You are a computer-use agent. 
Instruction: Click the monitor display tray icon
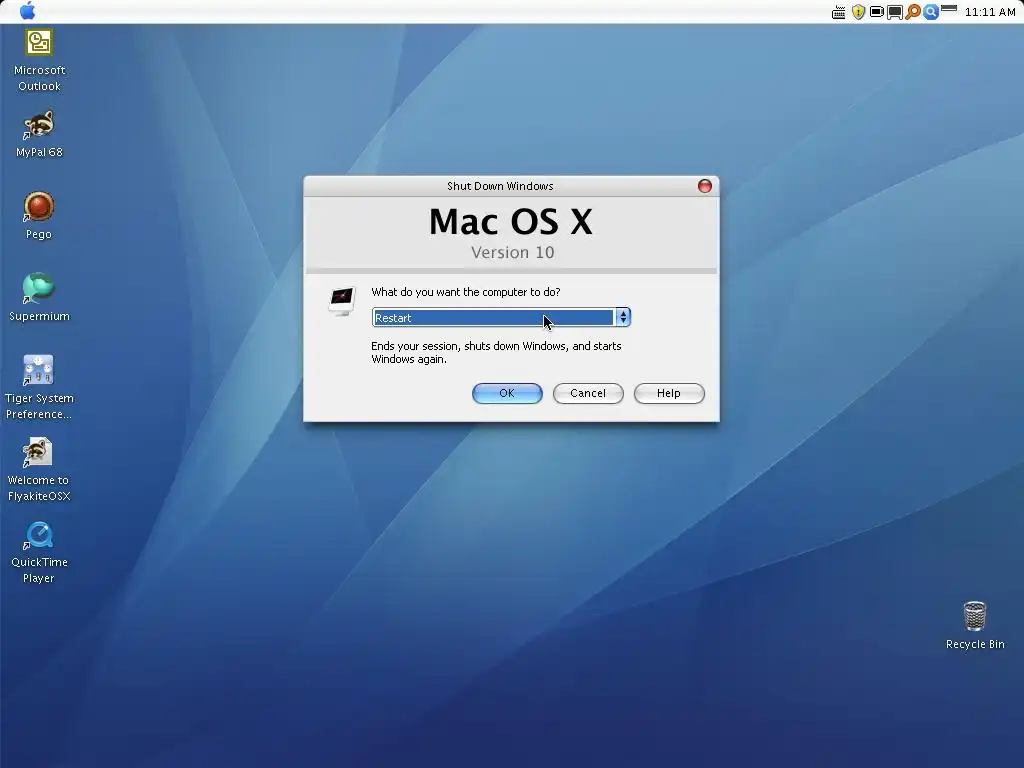pyautogui.click(x=894, y=12)
